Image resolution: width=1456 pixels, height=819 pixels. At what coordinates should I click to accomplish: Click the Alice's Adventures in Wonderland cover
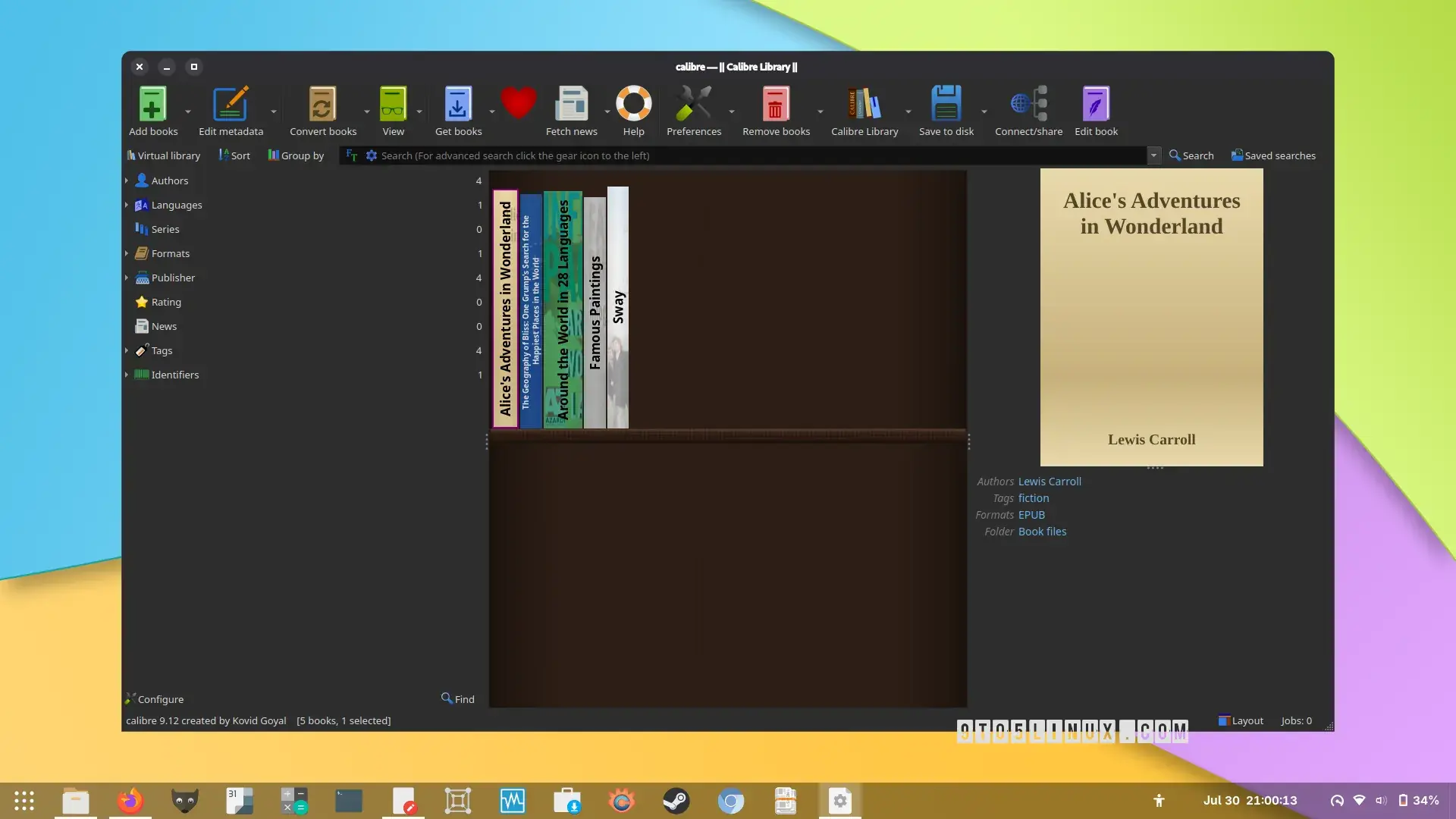tap(1151, 317)
